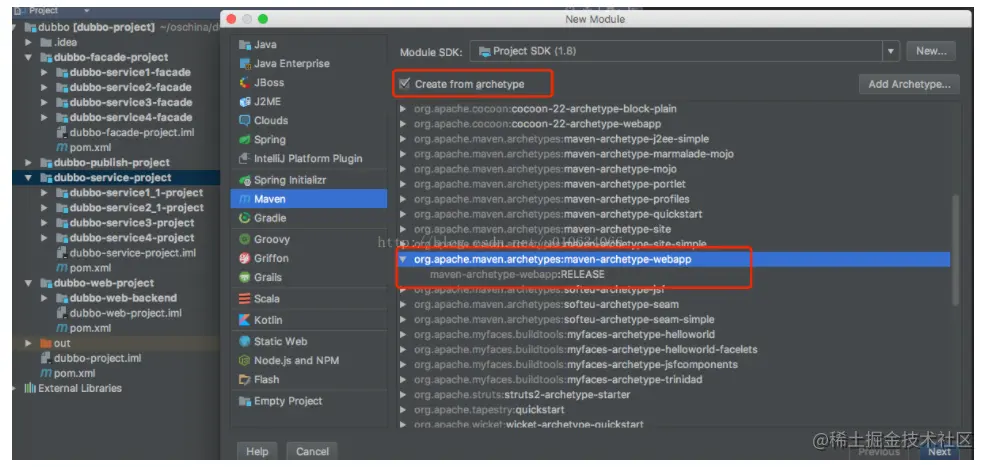The height and width of the screenshot is (467, 990).
Task: Click the J2ME icon
Action: coord(244,102)
